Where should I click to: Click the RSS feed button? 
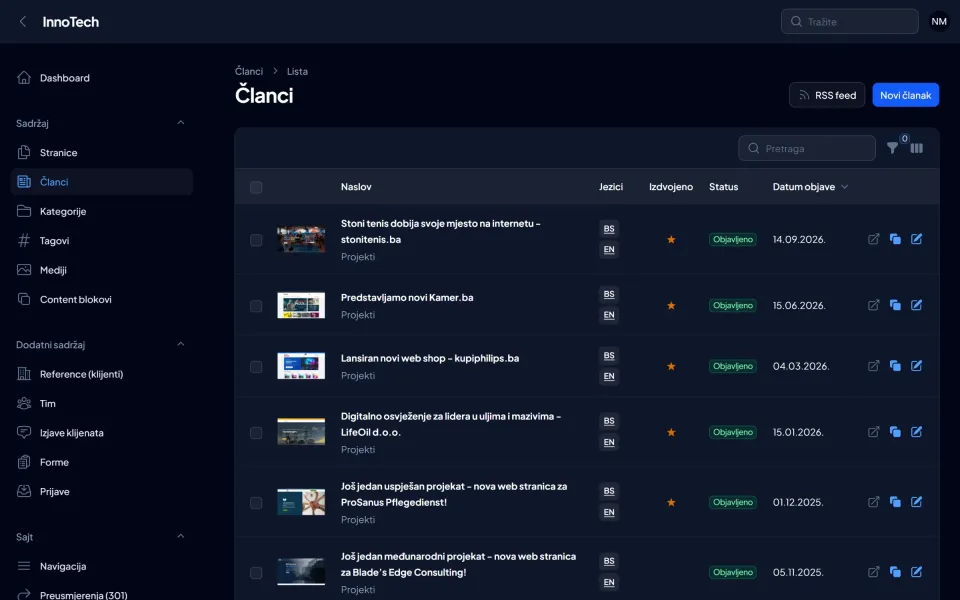[x=827, y=95]
